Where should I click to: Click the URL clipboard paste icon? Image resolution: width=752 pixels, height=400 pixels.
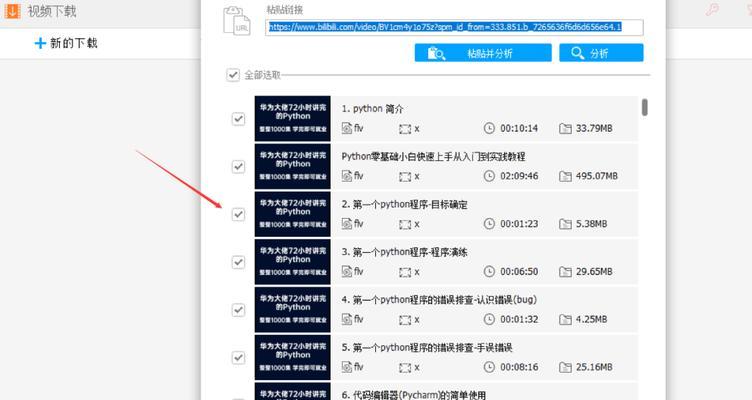237,20
